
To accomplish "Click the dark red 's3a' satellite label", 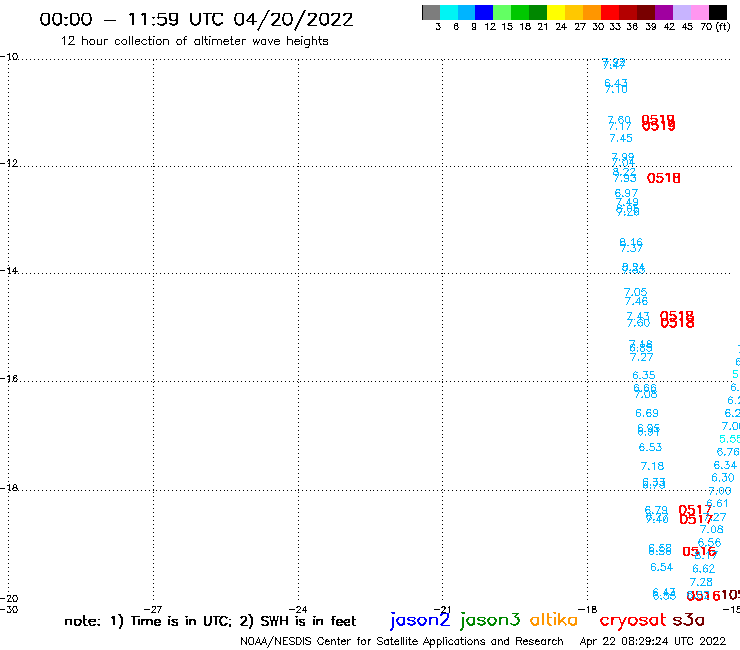I will click(x=688, y=620).
